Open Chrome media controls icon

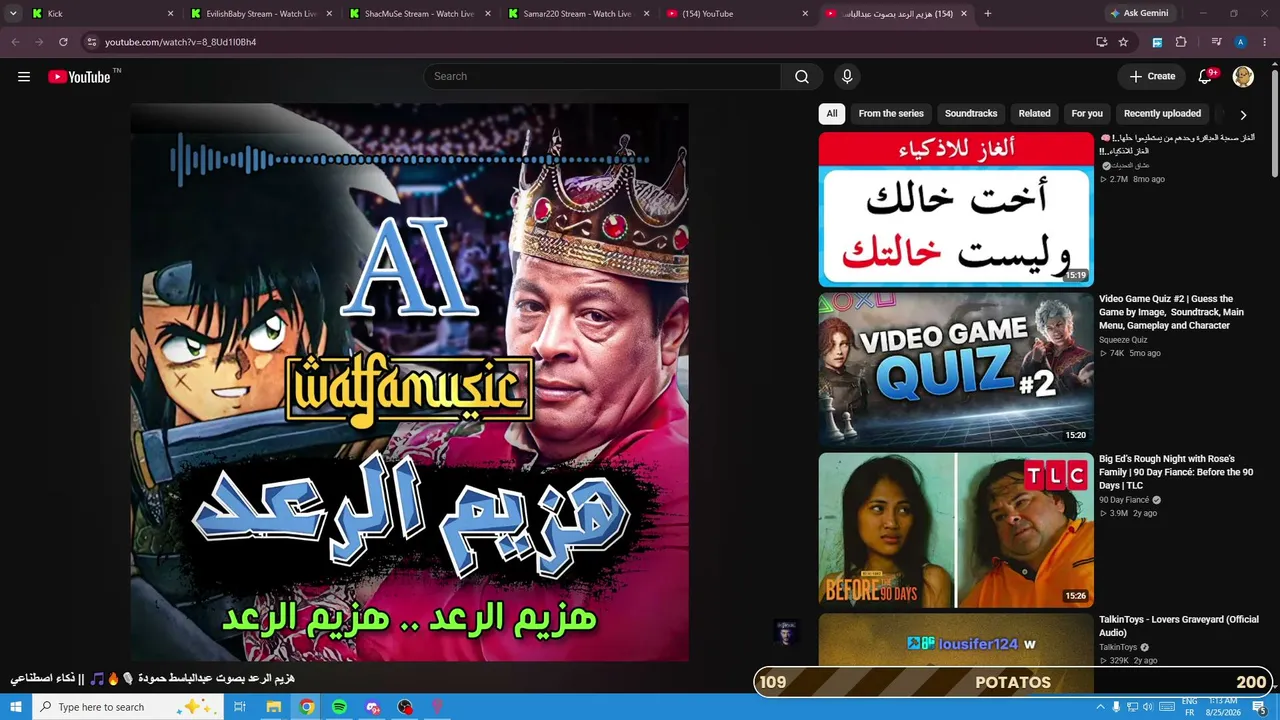click(1216, 42)
